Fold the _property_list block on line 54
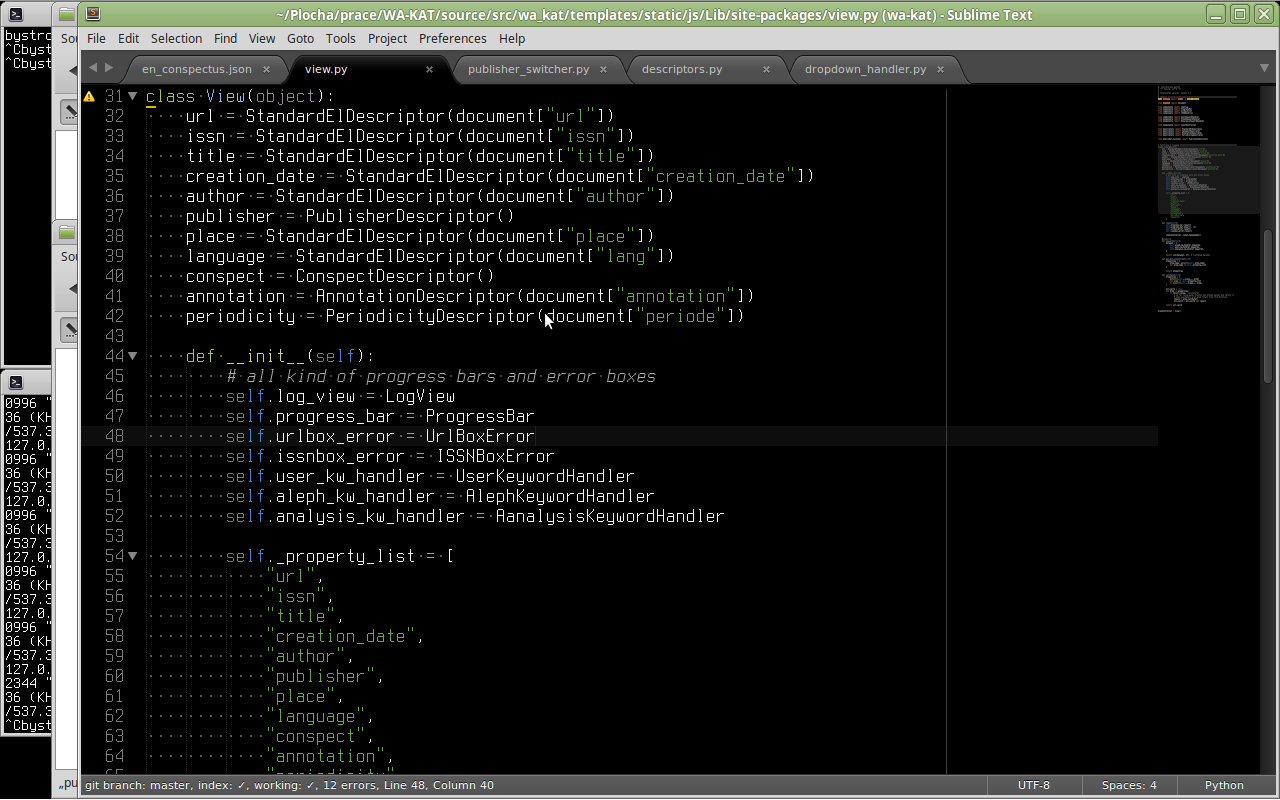This screenshot has width=1280, height=800. tap(132, 556)
